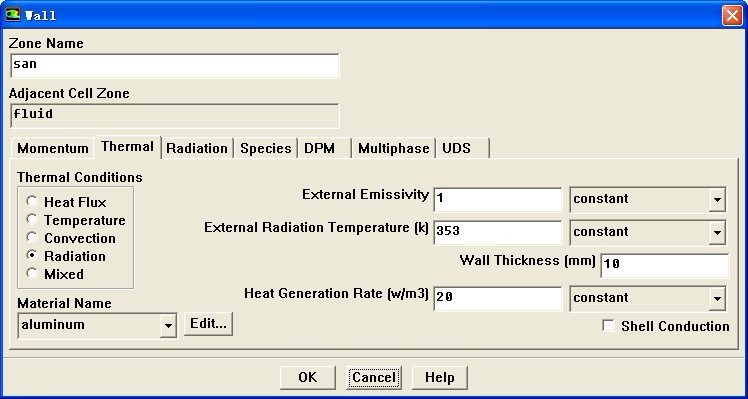The height and width of the screenshot is (399, 748).
Task: Open the Radiation tab
Action: tap(197, 148)
